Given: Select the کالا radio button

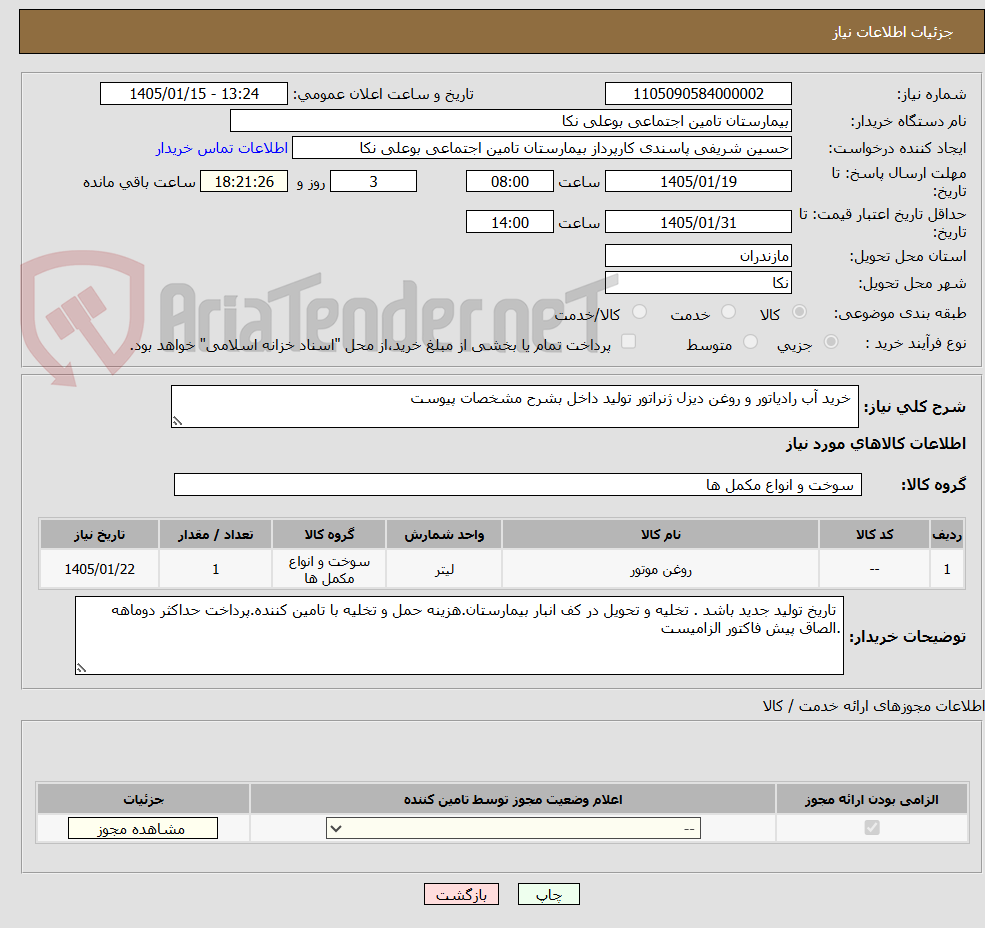Looking at the screenshot, I should tap(800, 312).
